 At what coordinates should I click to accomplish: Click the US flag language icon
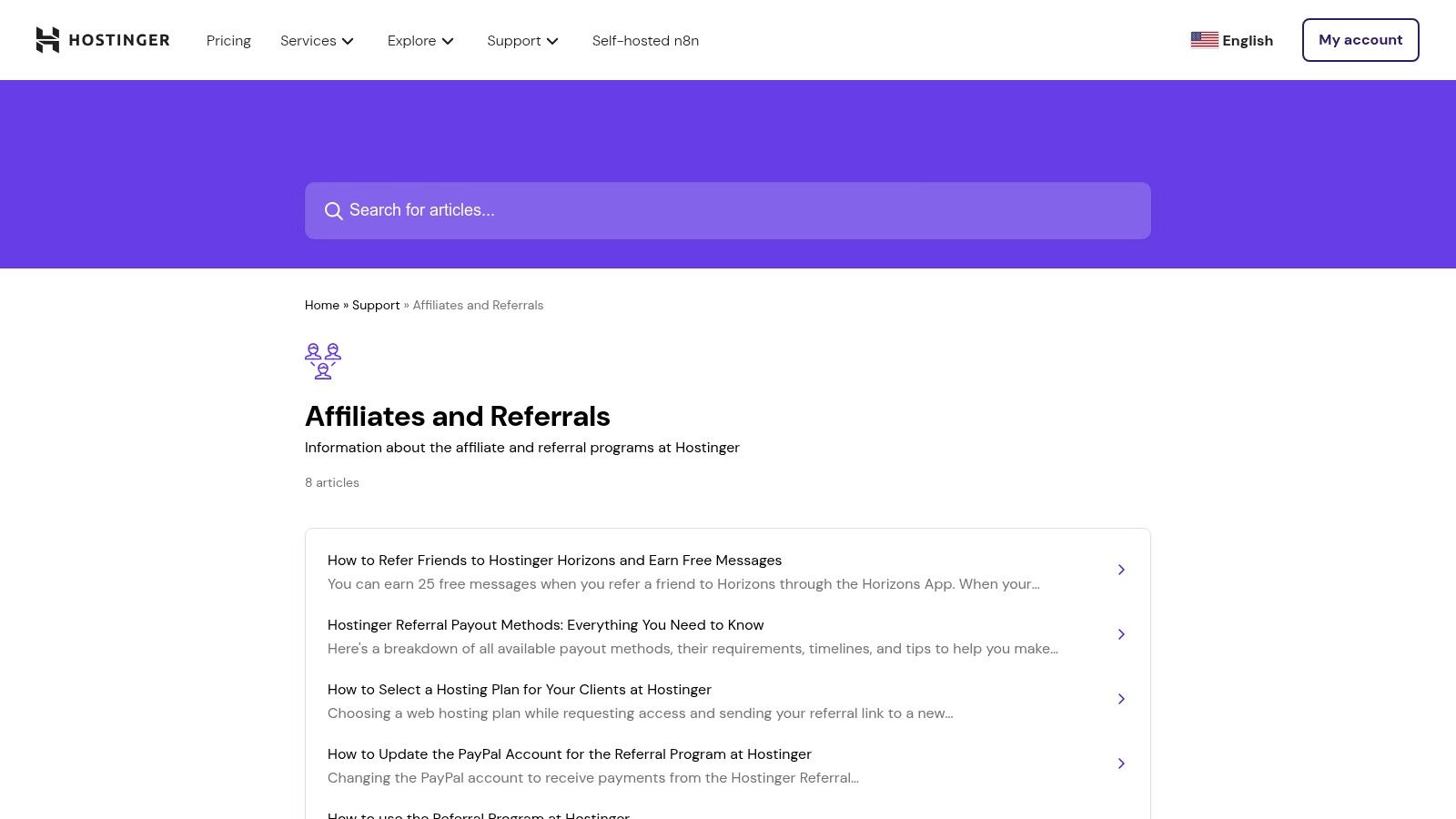(1204, 40)
